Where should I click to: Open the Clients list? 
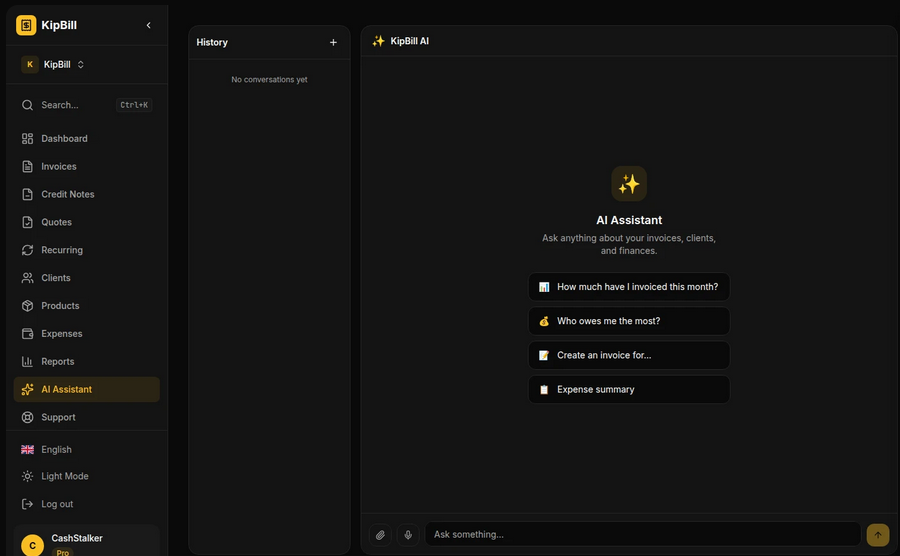(x=87, y=278)
